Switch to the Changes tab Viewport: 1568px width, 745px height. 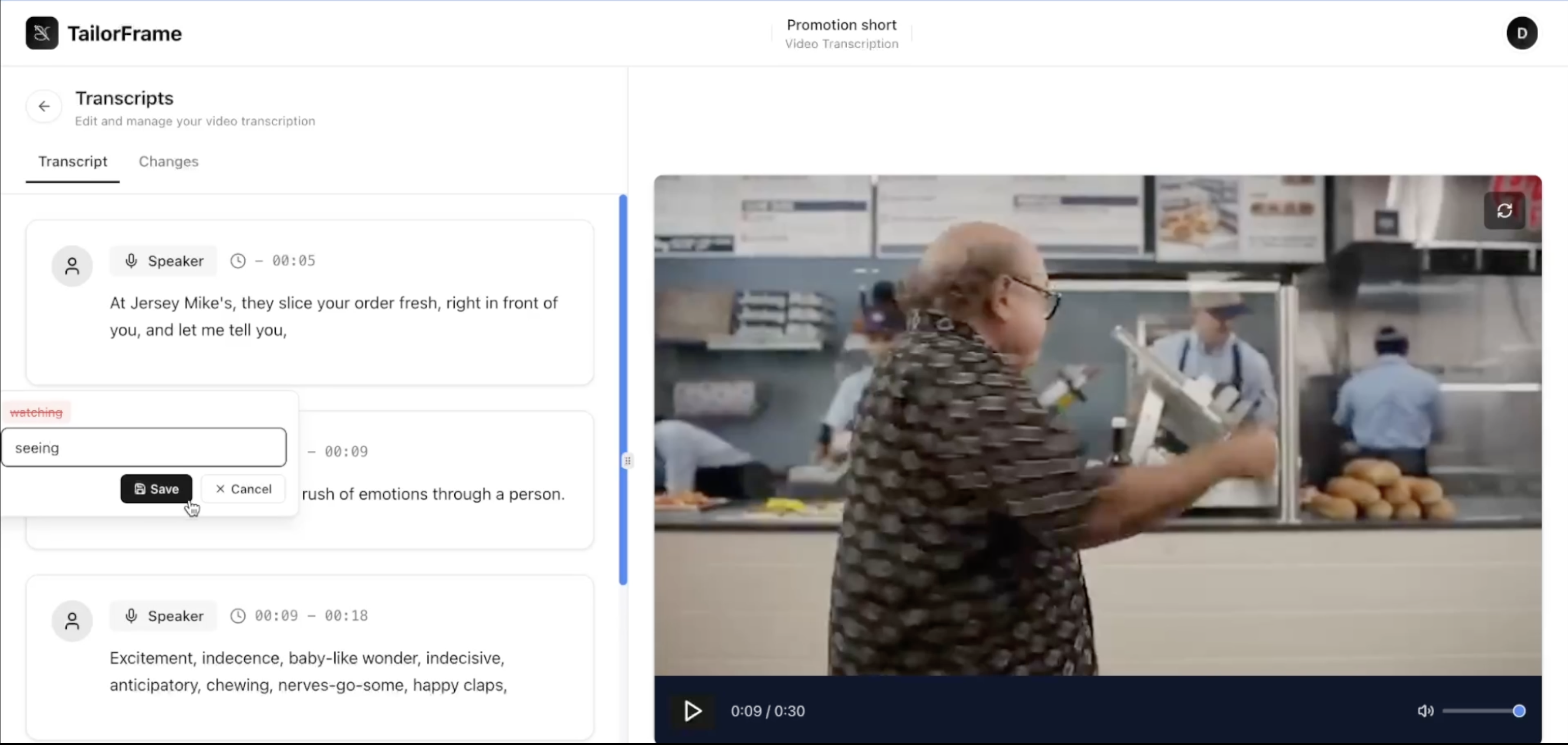point(169,161)
